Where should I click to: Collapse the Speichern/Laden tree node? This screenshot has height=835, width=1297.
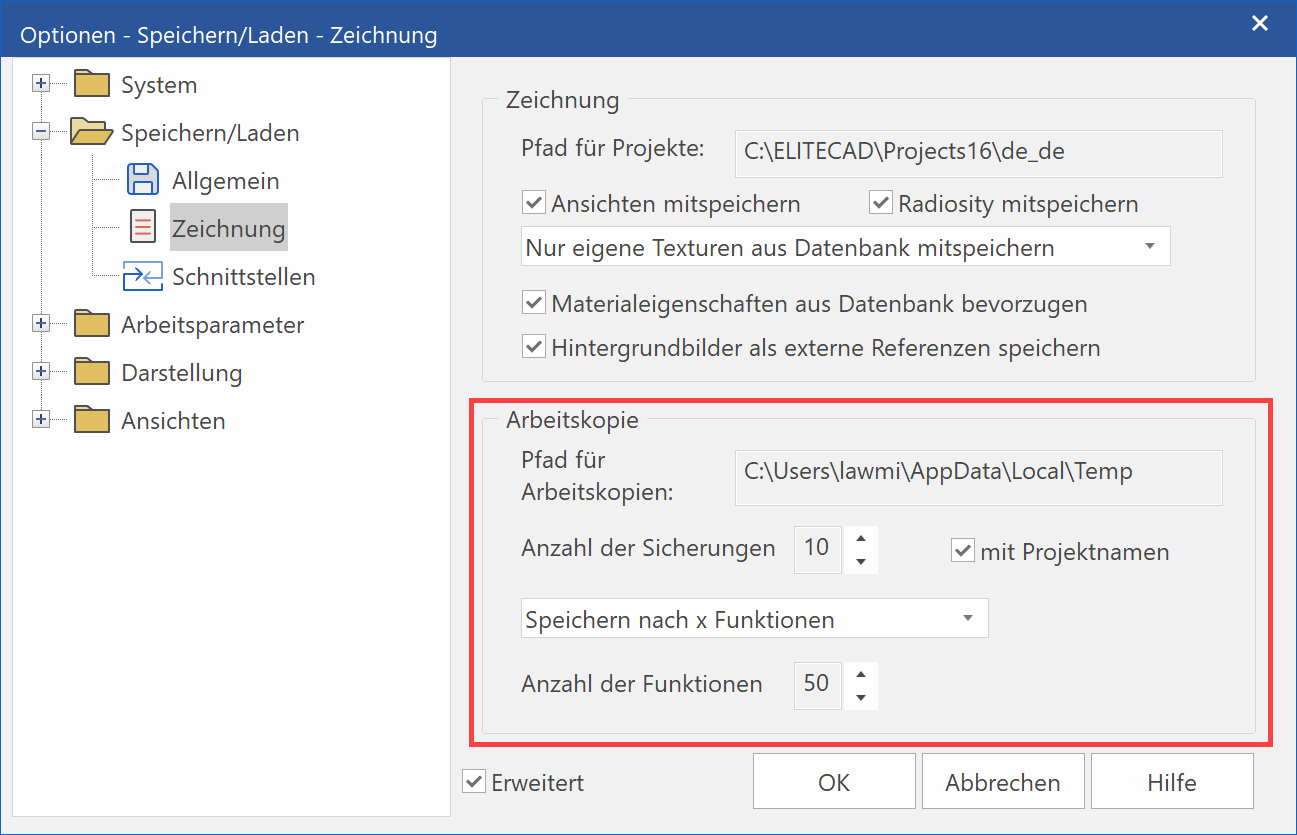[x=41, y=132]
